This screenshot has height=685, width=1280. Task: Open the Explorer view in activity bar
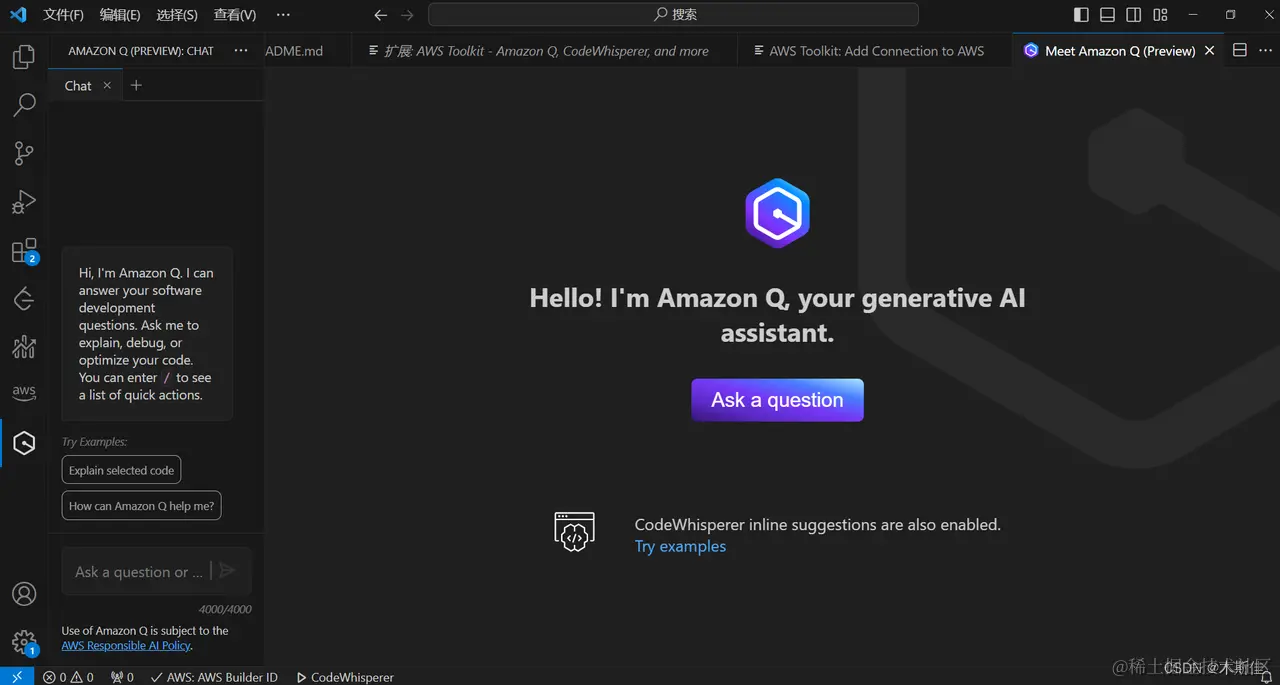coord(24,57)
